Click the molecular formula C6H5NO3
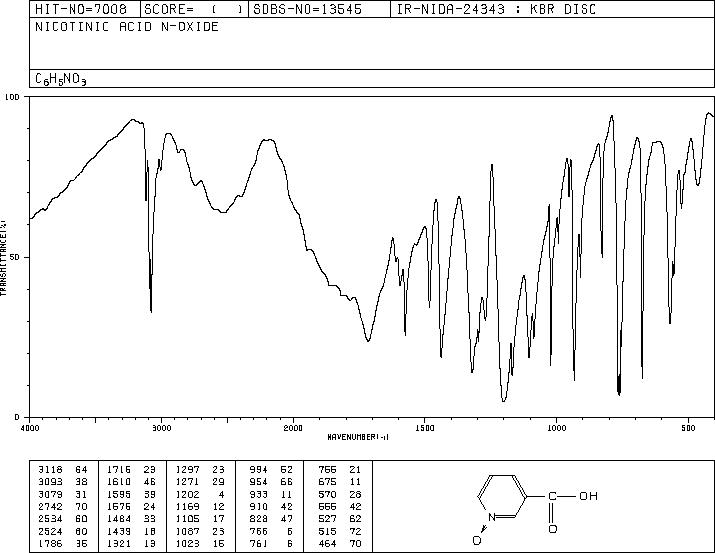Viewport: 715px width, 553px height. click(61, 79)
